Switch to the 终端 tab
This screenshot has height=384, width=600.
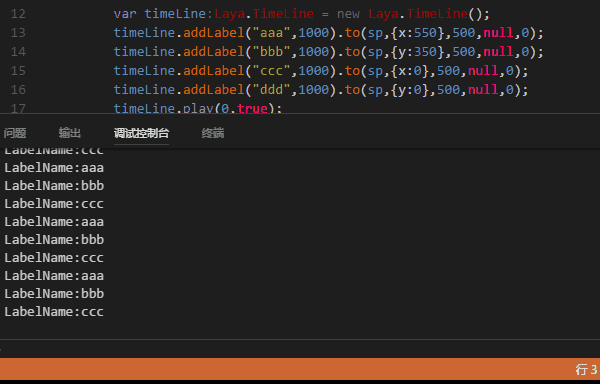[213, 133]
